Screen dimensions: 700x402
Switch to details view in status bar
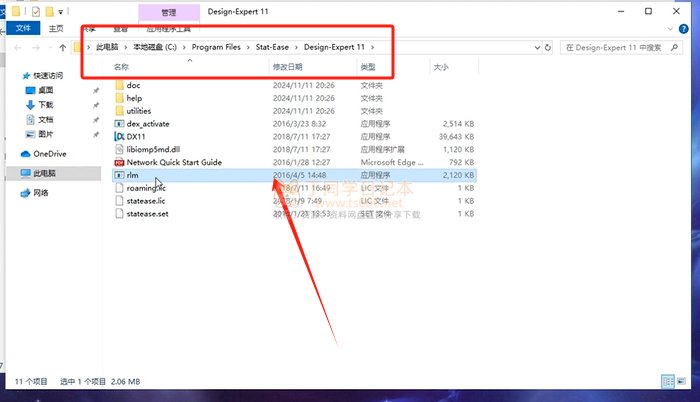[x=666, y=381]
